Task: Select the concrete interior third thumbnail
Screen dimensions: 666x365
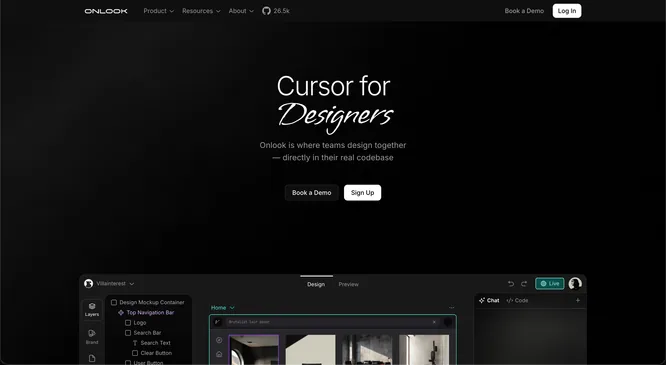Action: coord(367,350)
